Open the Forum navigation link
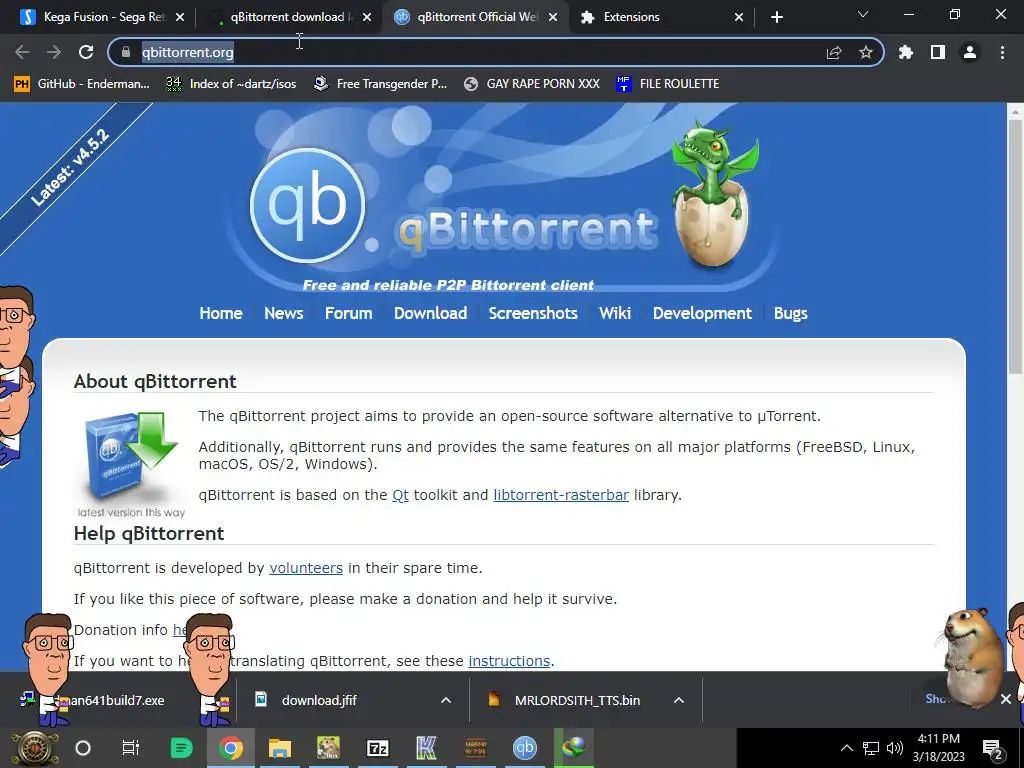Screen dimensions: 1024x768 [348, 313]
